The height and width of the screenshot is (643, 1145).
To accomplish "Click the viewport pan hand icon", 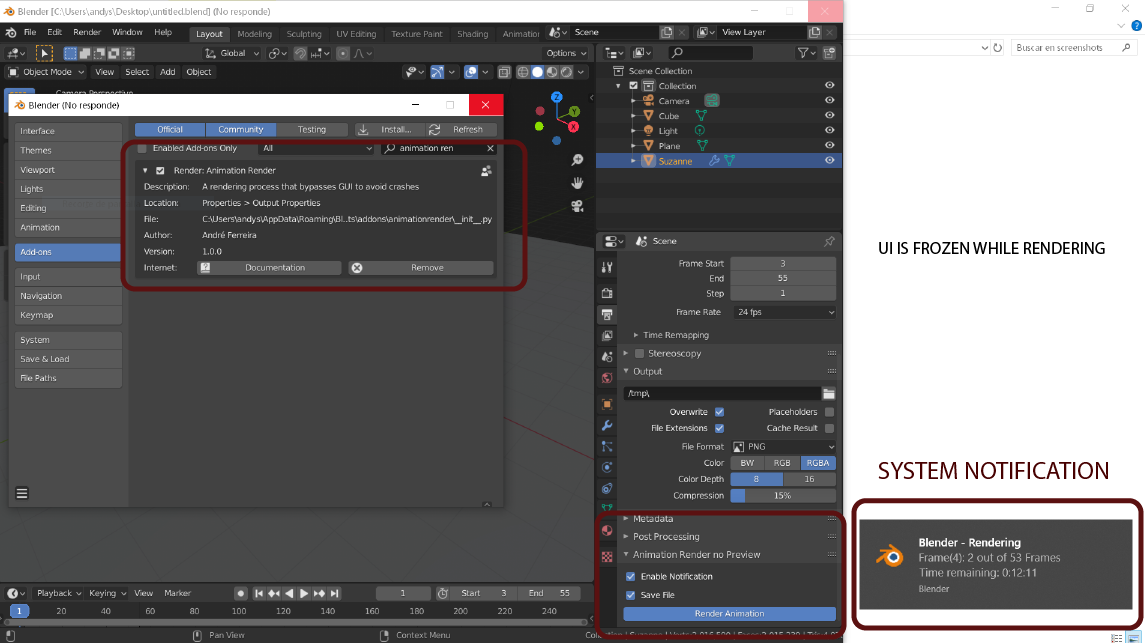I will pos(577,183).
